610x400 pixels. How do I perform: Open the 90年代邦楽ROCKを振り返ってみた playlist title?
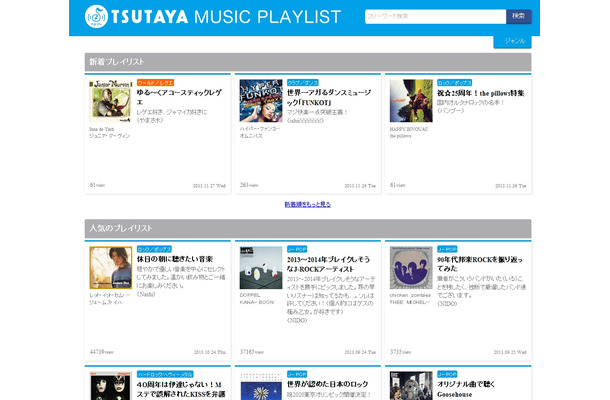480,264
